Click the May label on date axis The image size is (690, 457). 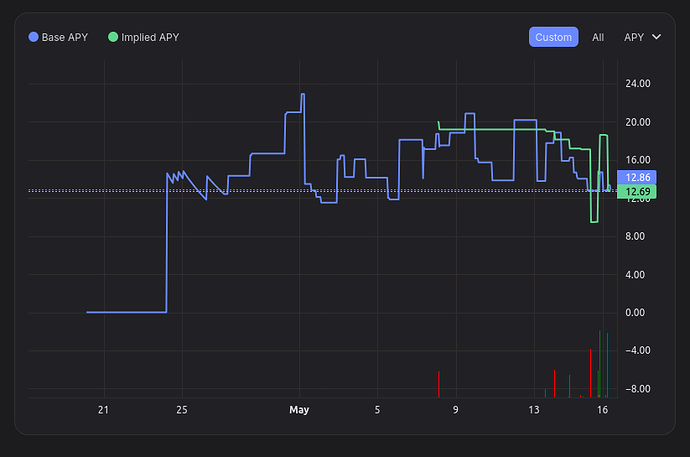coord(299,410)
